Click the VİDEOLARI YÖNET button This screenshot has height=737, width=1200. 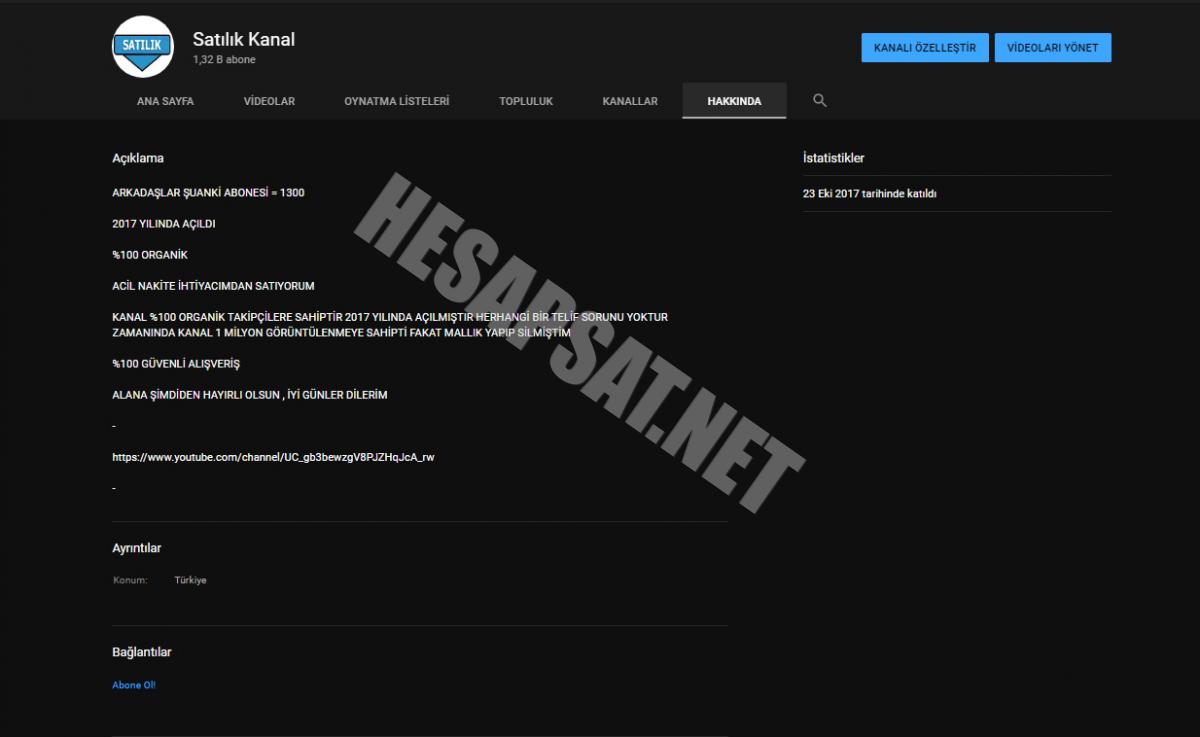click(x=1053, y=48)
